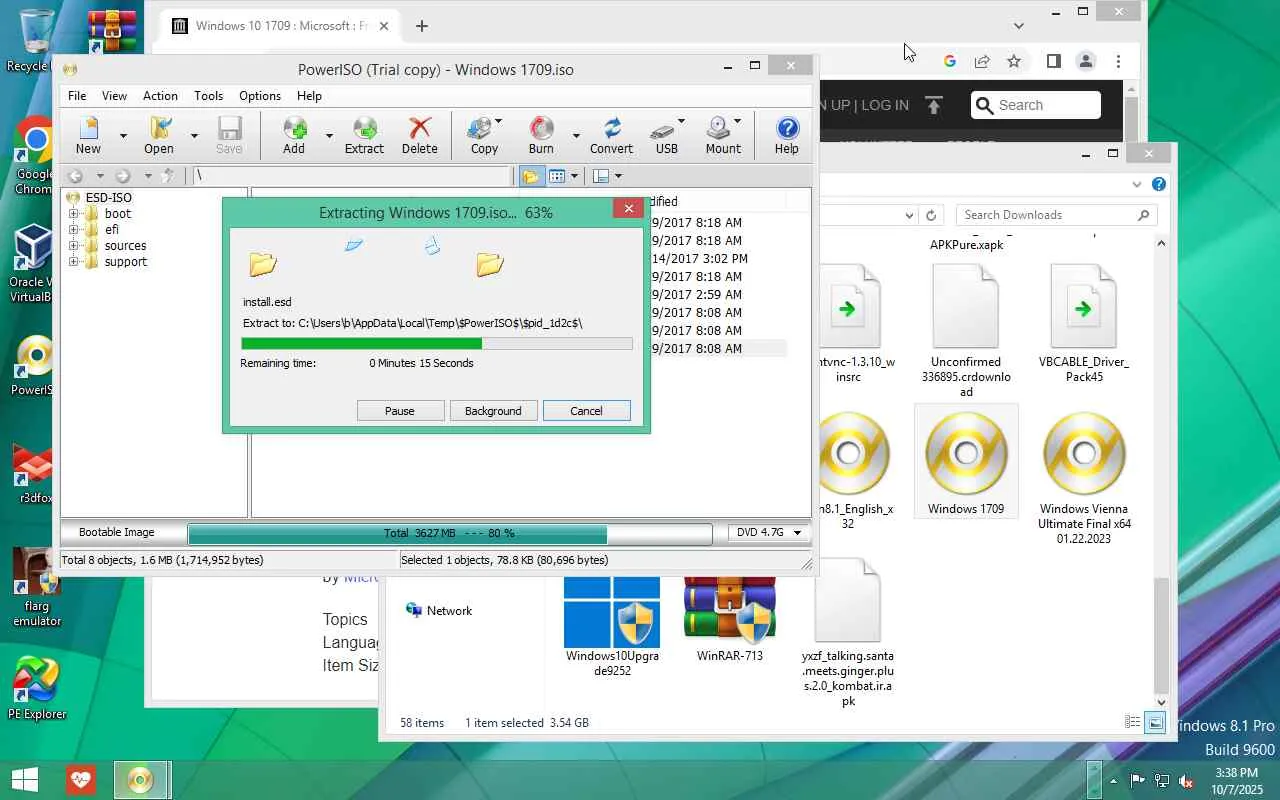Click the Explorer help question mark icon

[1159, 185]
